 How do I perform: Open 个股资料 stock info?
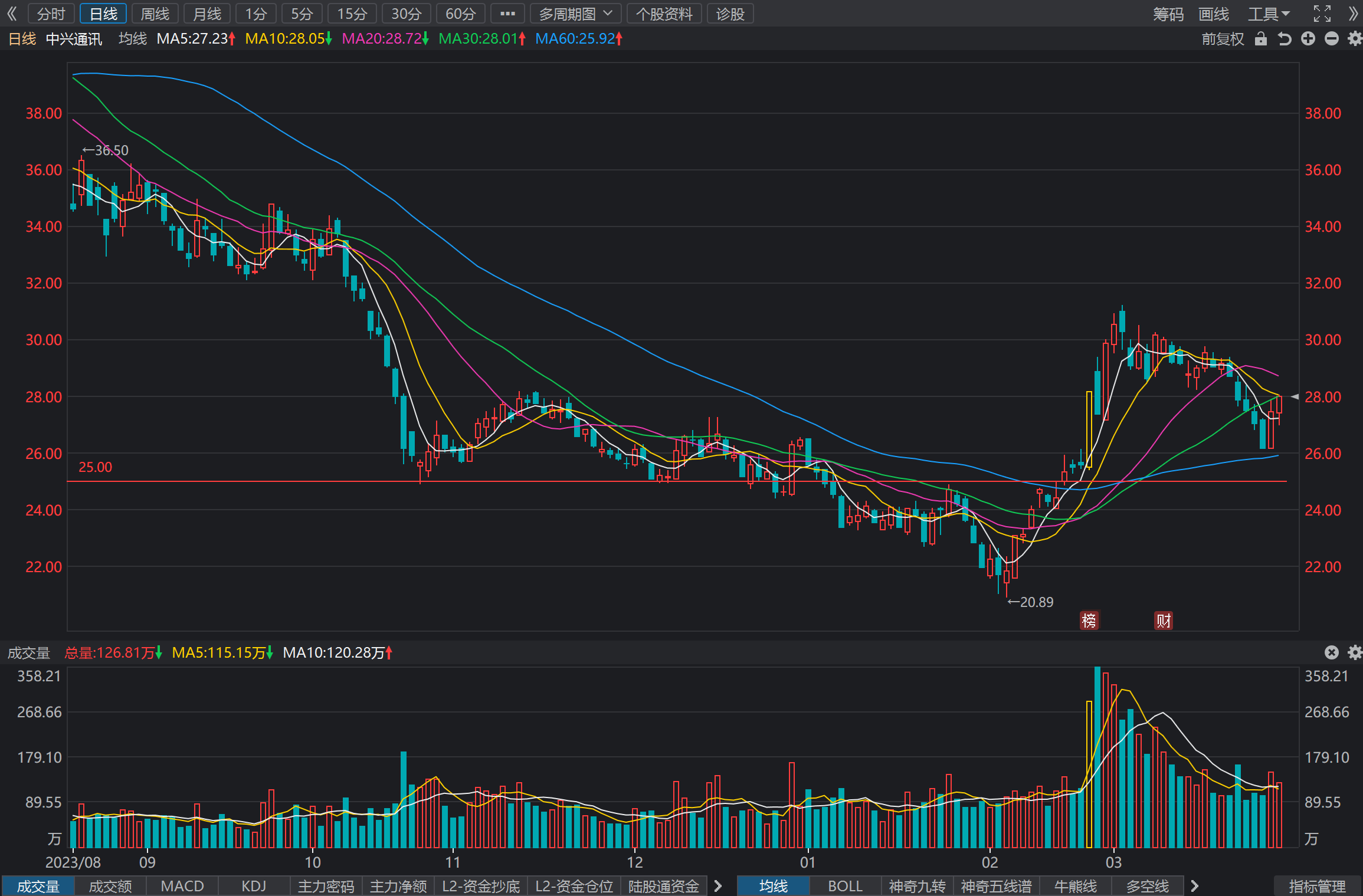pyautogui.click(x=664, y=14)
